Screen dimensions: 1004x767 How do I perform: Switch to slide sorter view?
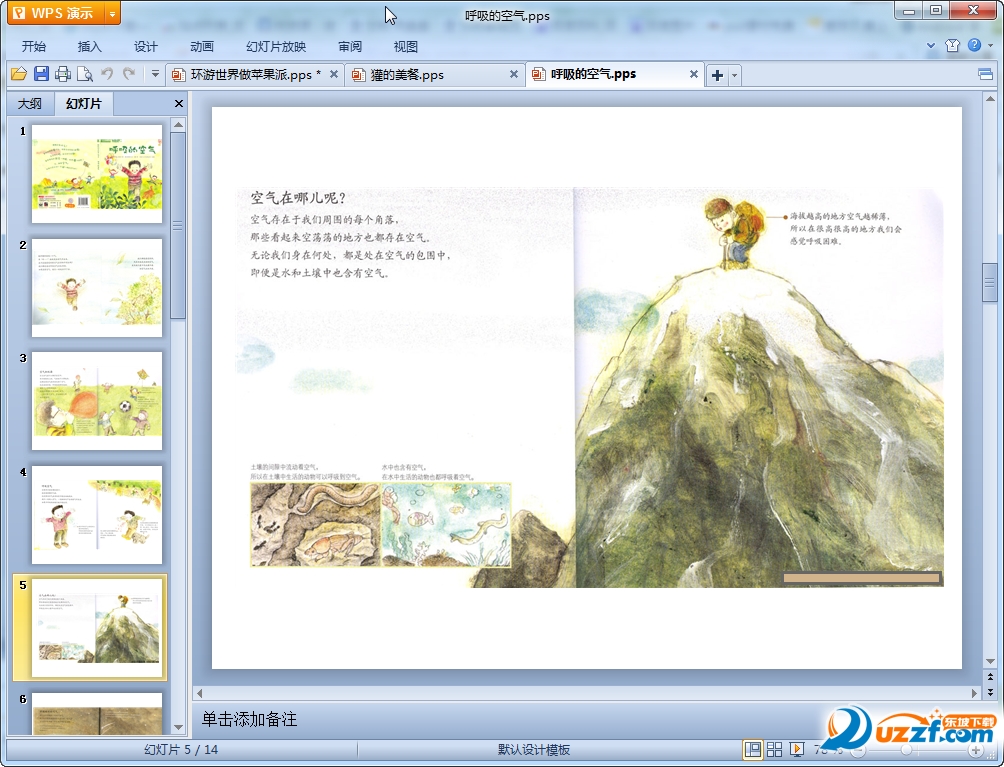pos(774,749)
